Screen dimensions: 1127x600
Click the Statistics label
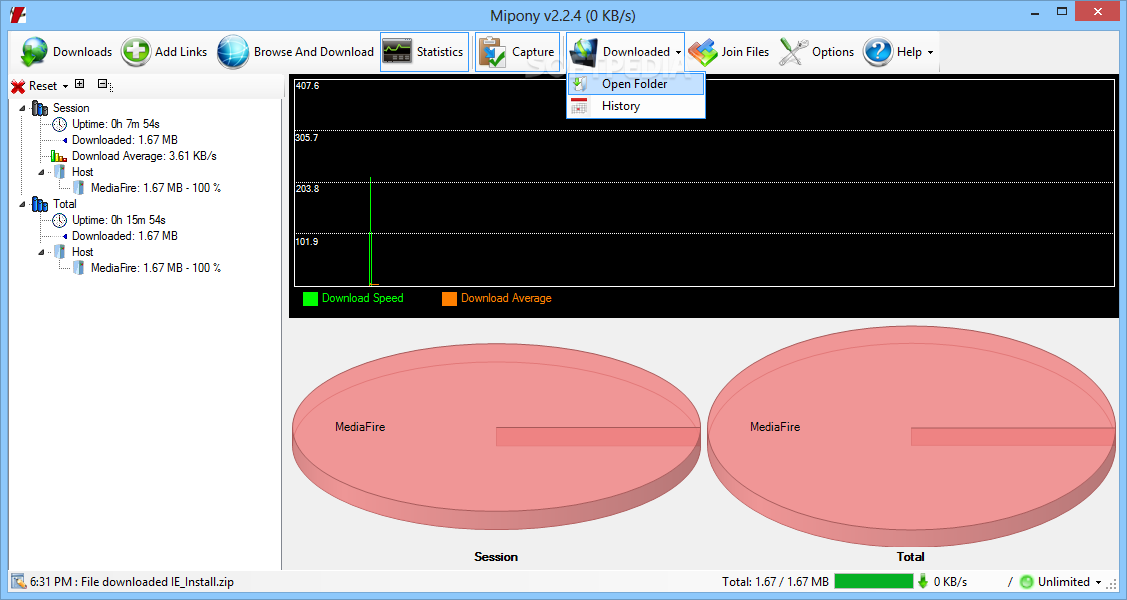(440, 52)
